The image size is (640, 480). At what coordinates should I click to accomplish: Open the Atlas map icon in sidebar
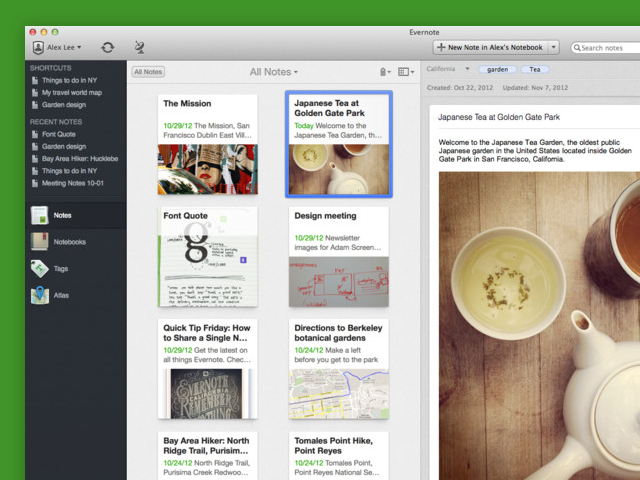coord(40,295)
